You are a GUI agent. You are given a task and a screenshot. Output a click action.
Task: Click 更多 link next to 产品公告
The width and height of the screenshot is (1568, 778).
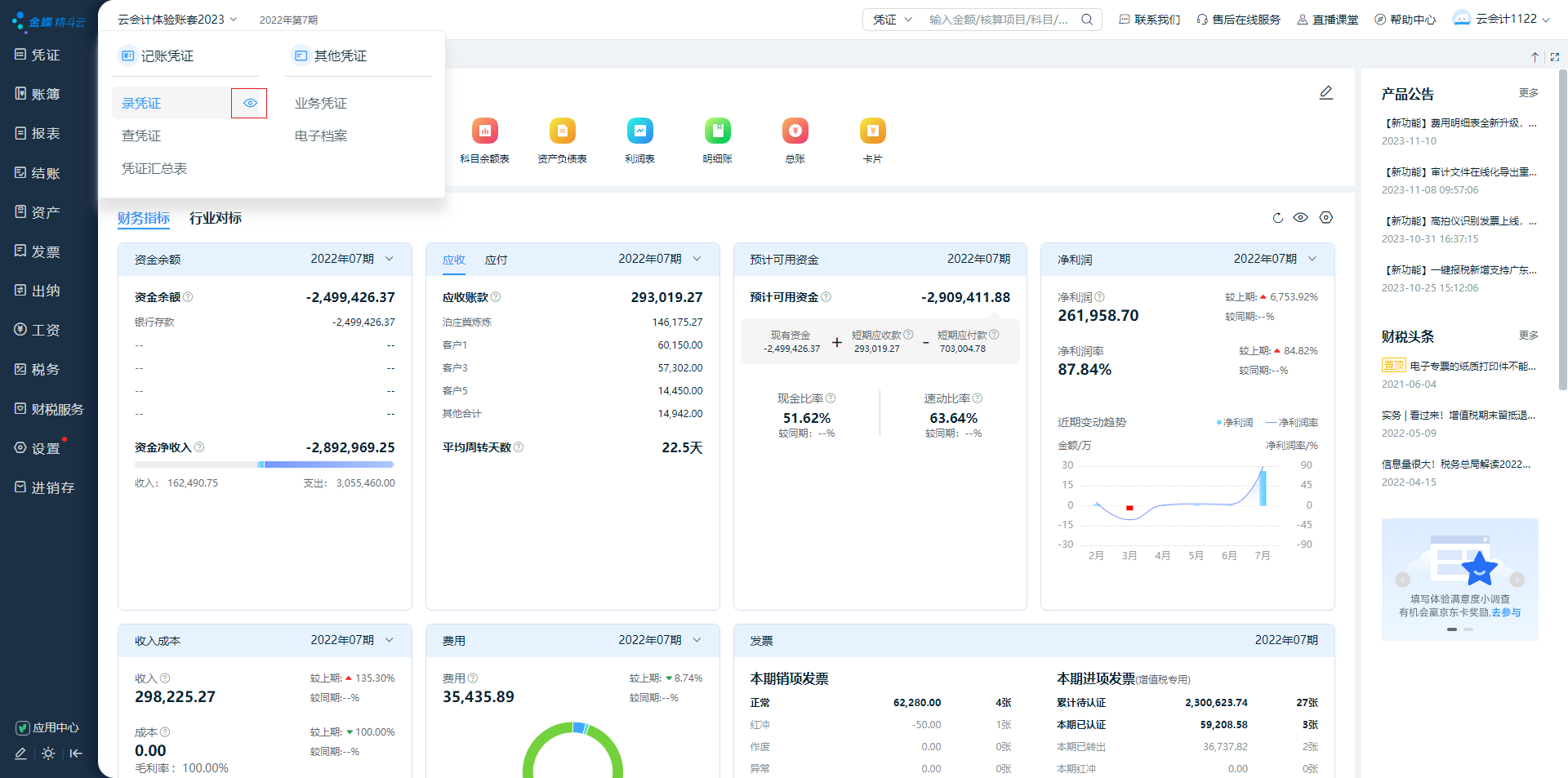1528,93
